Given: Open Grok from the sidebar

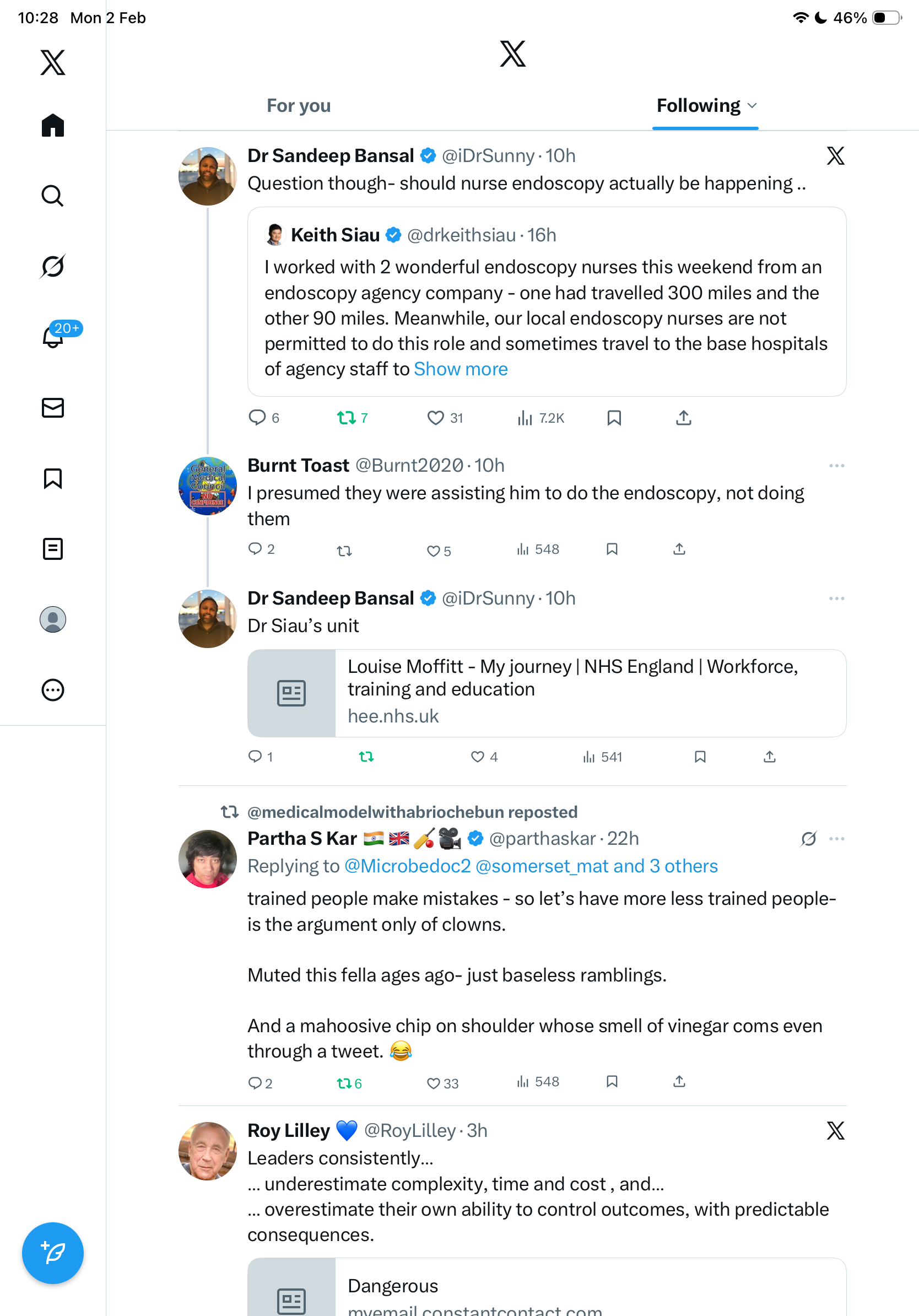Looking at the screenshot, I should [53, 267].
